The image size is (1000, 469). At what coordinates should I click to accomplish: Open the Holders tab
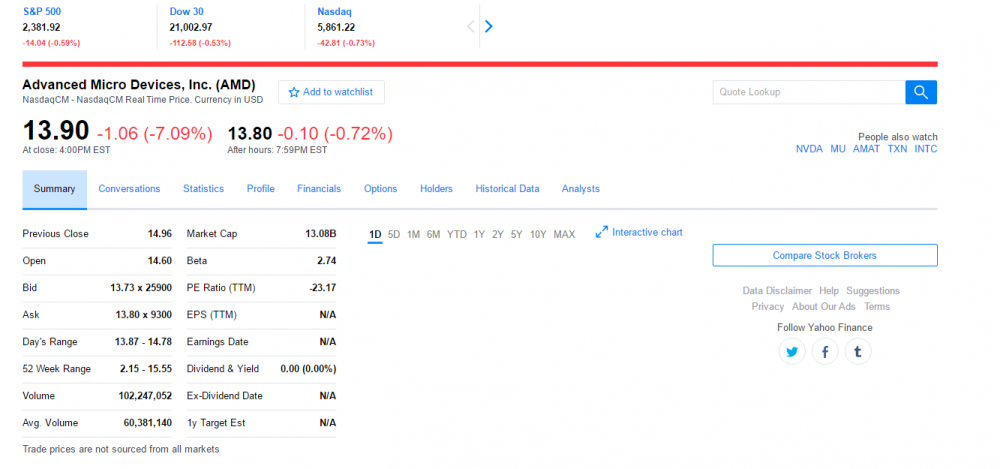pos(436,189)
